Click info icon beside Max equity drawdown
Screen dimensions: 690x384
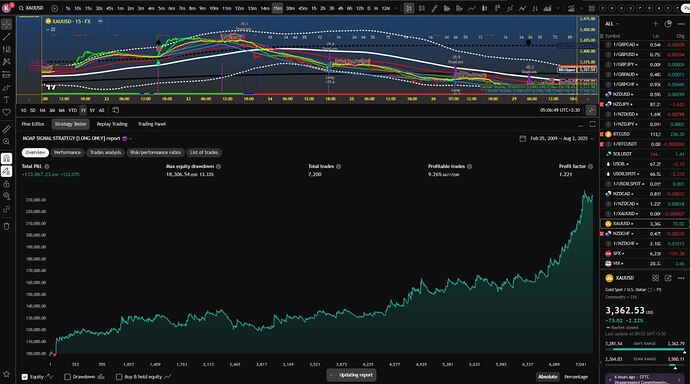coord(219,167)
